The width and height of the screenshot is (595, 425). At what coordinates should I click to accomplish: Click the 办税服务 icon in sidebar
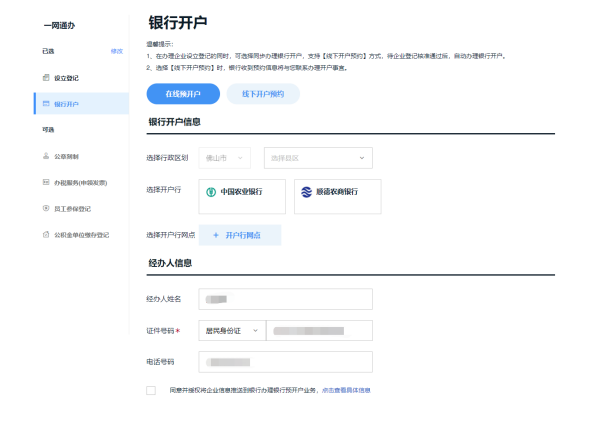pyautogui.click(x=46, y=182)
